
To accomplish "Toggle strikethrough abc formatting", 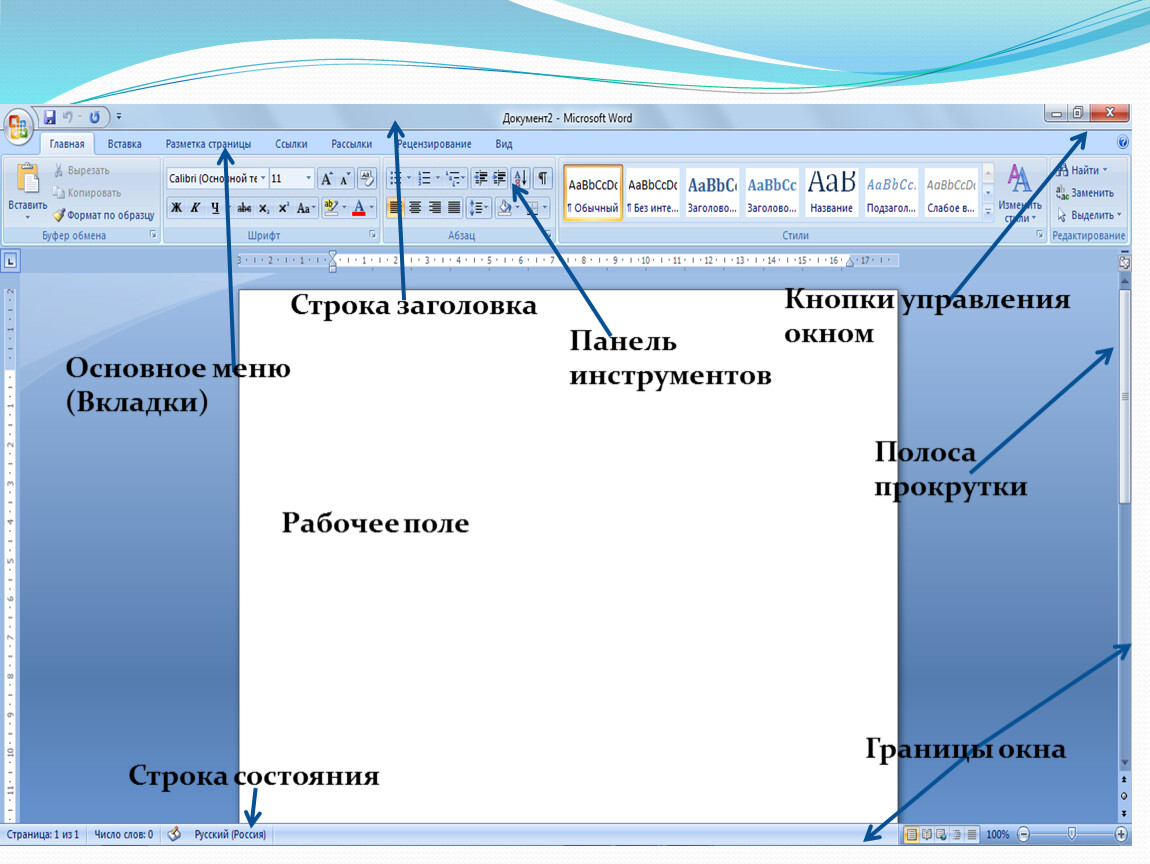I will click(x=244, y=208).
